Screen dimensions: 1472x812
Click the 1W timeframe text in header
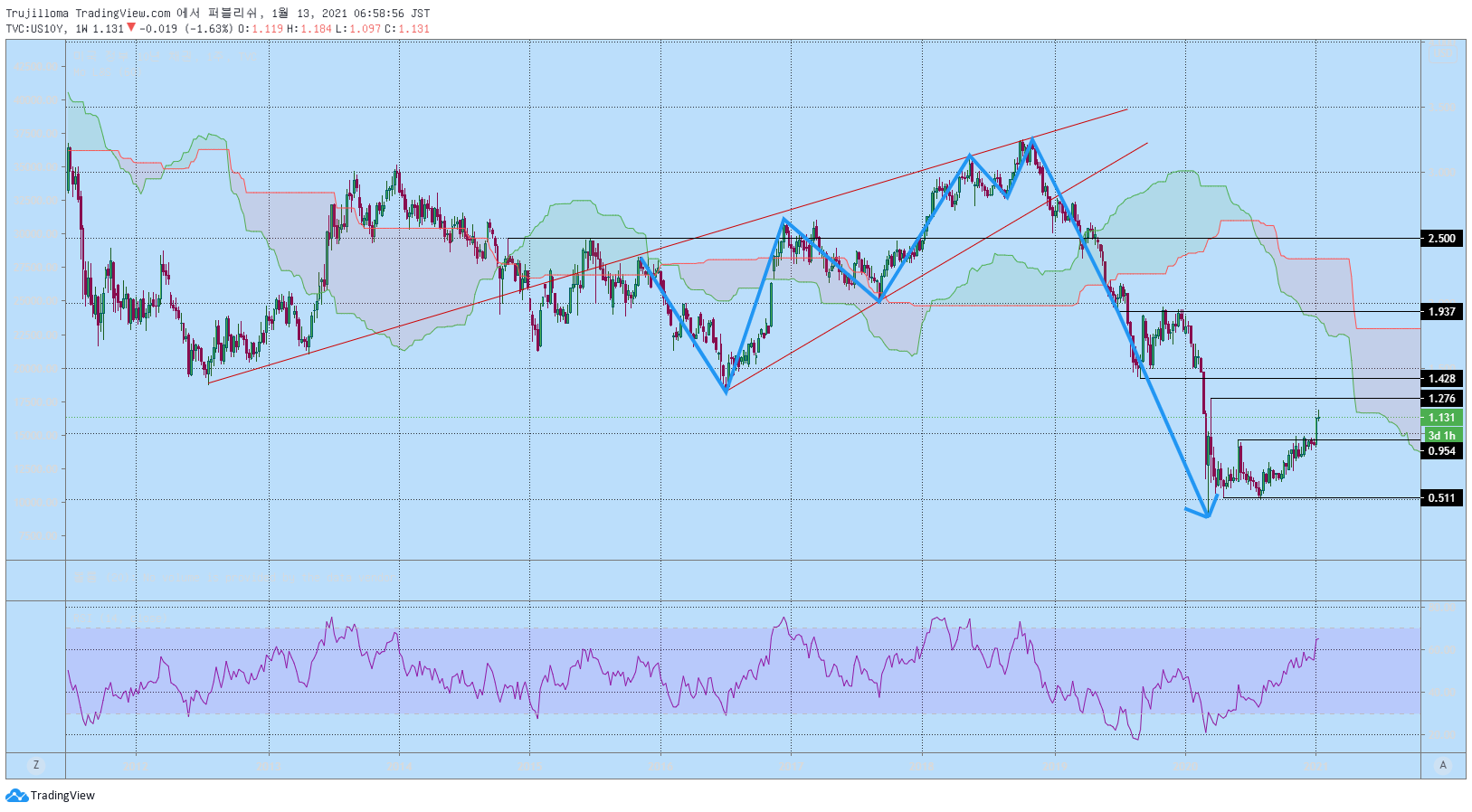click(x=81, y=29)
